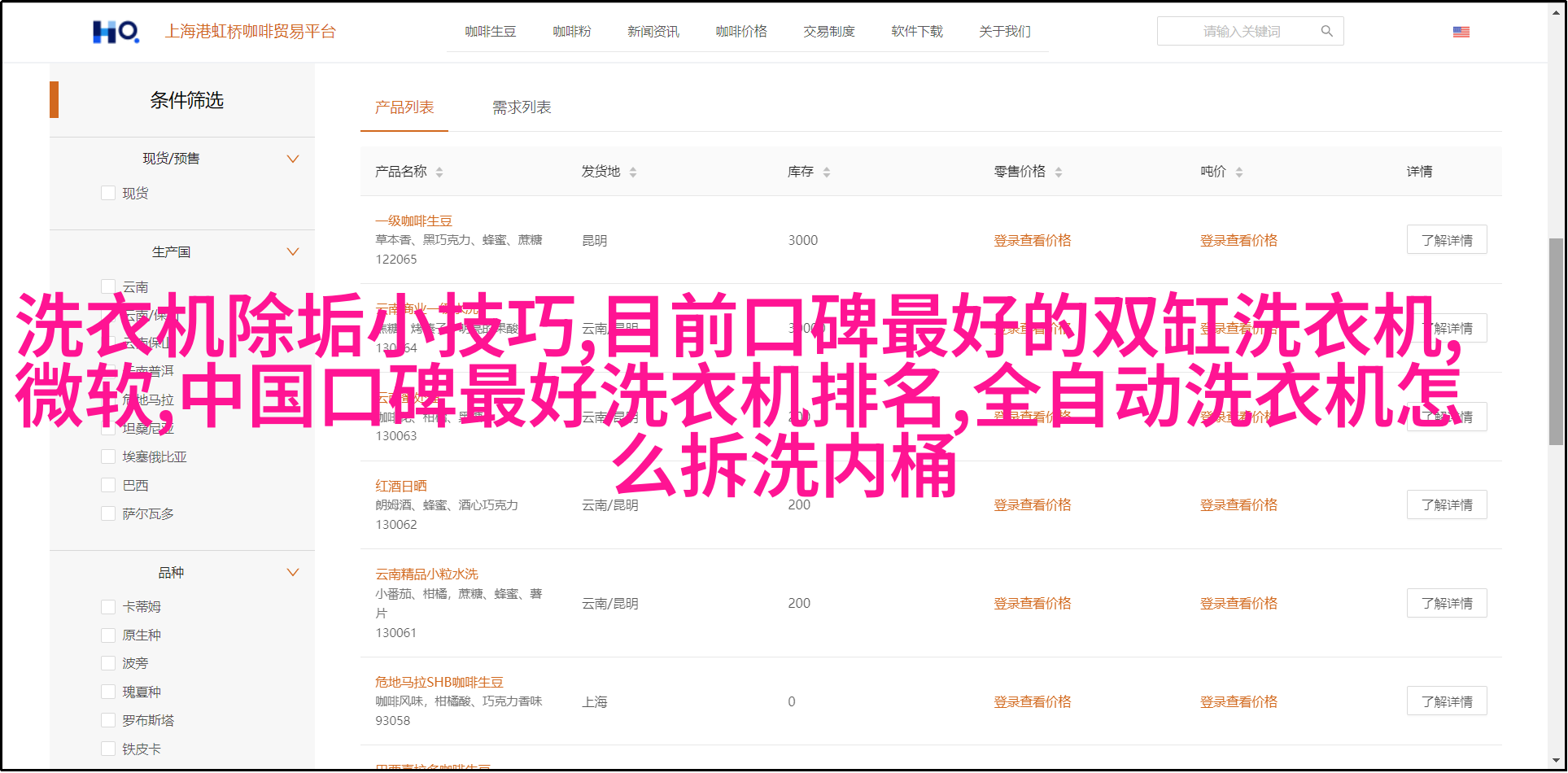Screen dimensions: 1568x773
Task: Sort by 零售价格 column arrows
Action: 1059,173
